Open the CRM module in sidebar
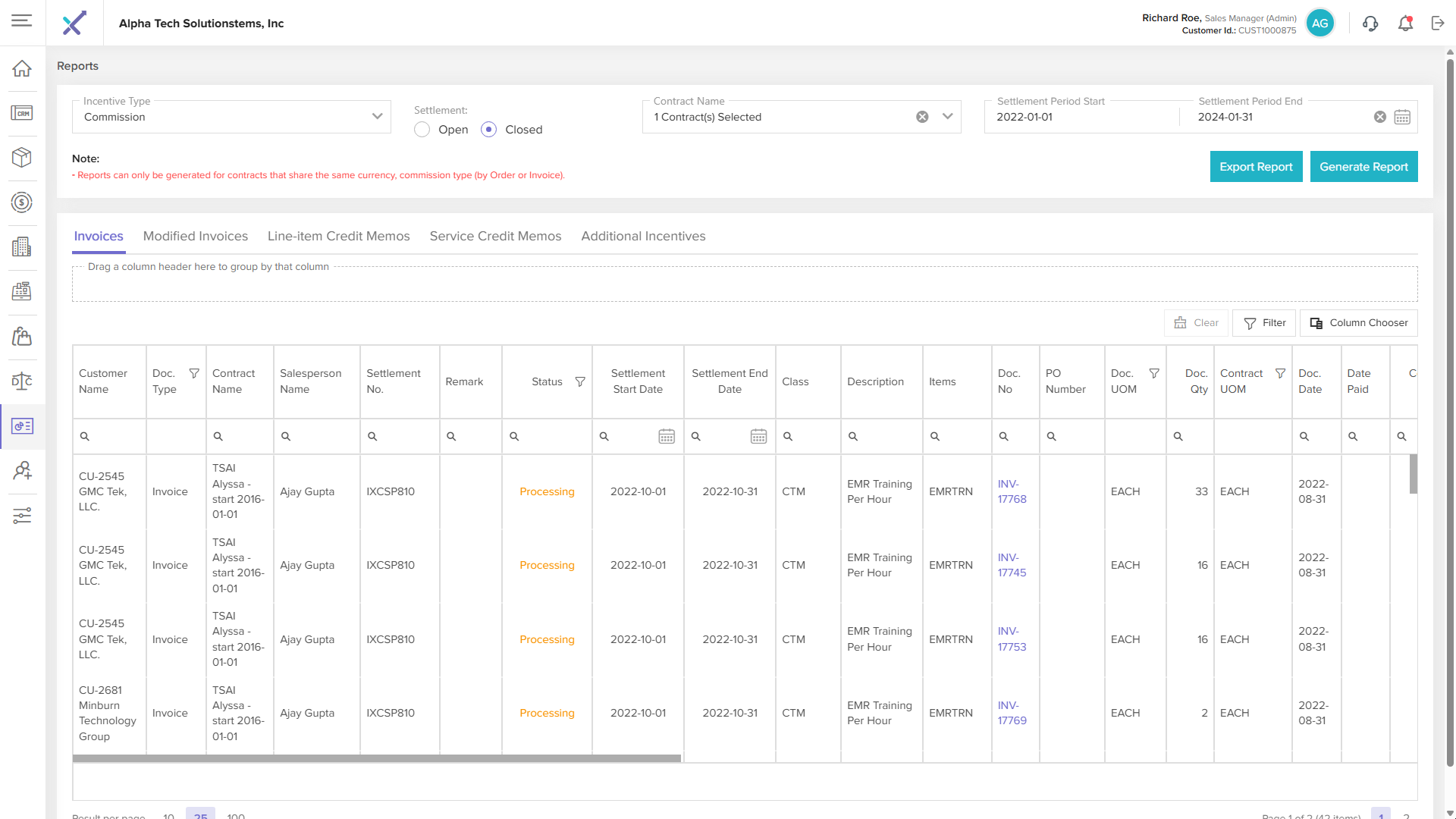The image size is (1456, 819). click(22, 113)
